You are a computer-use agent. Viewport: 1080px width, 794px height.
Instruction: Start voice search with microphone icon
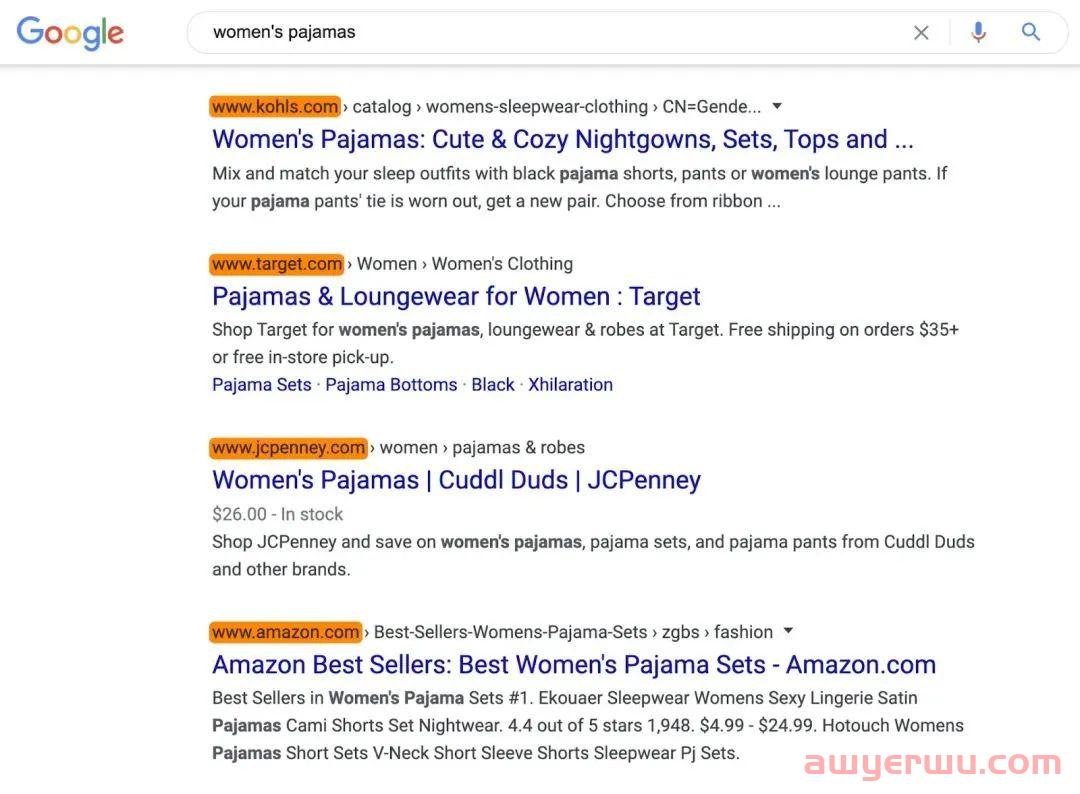point(978,32)
